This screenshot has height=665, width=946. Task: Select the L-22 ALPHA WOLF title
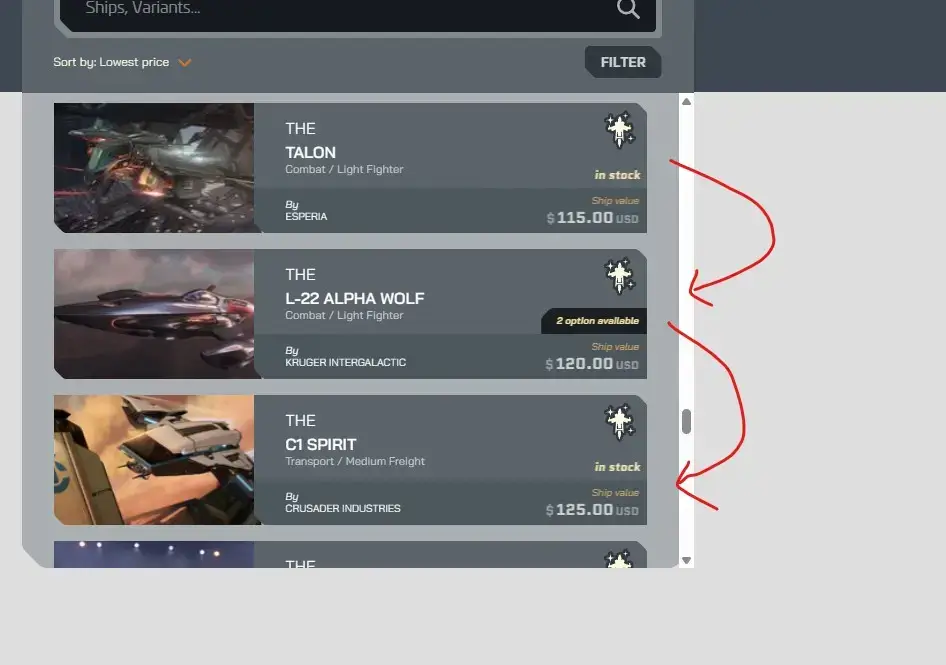pyautogui.click(x=355, y=299)
